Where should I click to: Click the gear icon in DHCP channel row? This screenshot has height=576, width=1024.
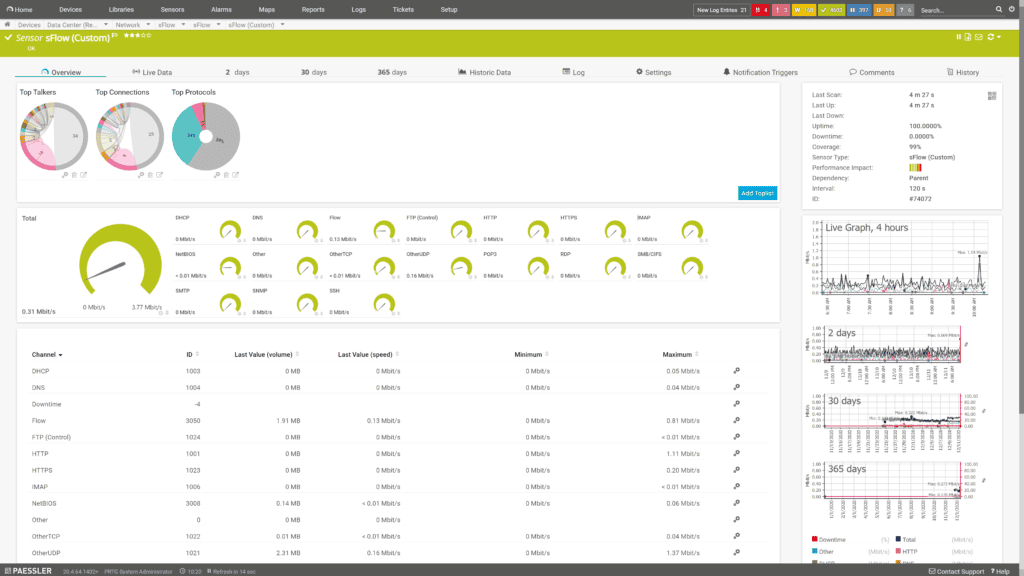click(x=737, y=371)
